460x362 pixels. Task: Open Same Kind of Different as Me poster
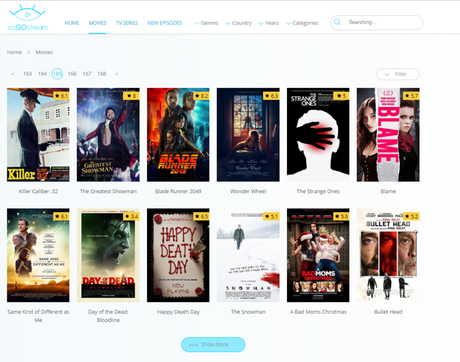(38, 255)
